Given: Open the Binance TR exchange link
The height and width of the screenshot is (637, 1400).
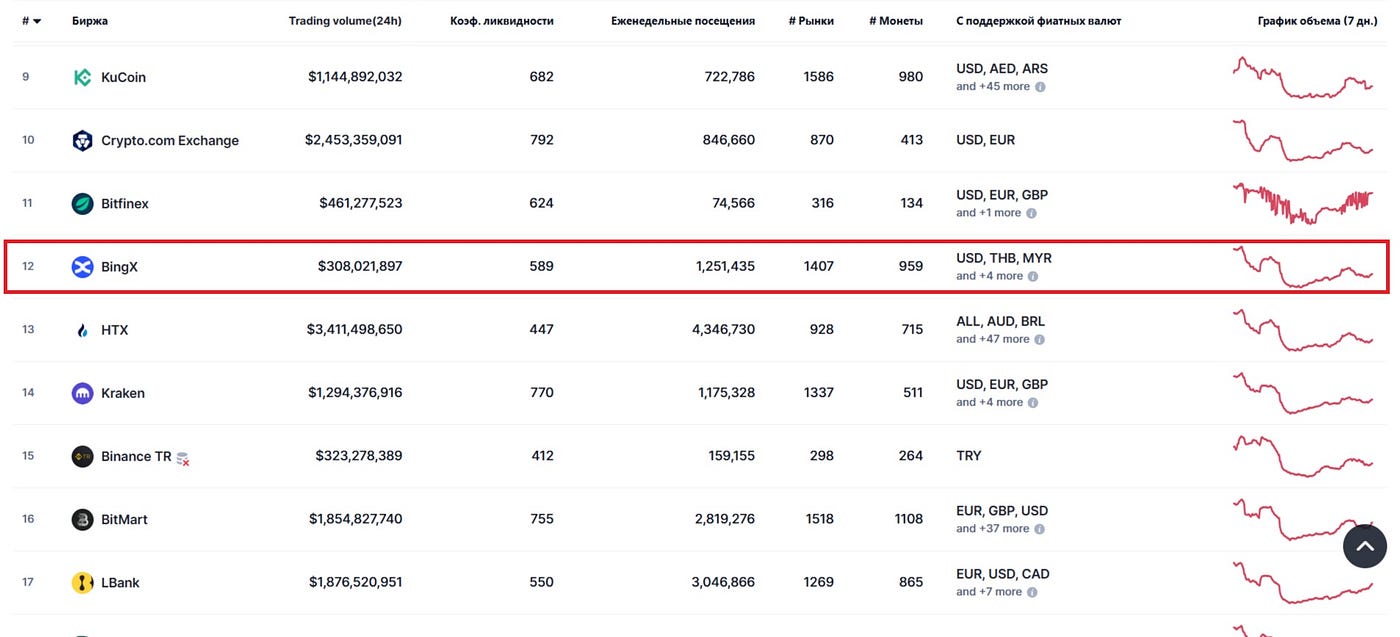Looking at the screenshot, I should (x=136, y=456).
